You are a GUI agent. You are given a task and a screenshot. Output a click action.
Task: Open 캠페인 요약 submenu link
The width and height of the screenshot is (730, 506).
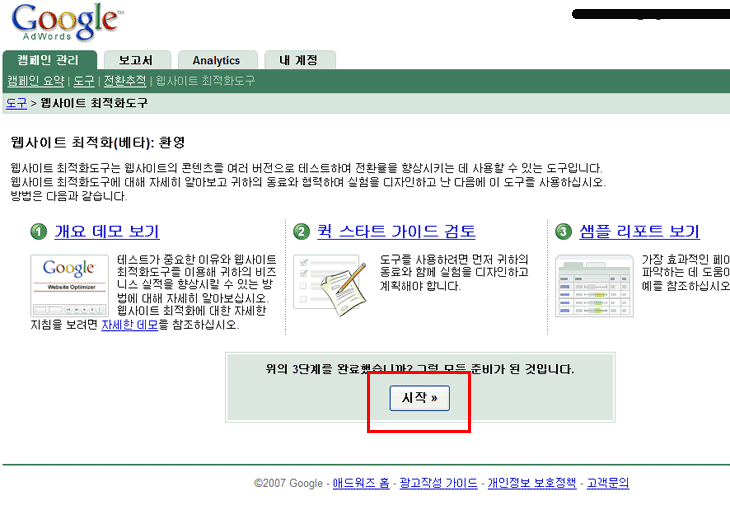coord(36,81)
